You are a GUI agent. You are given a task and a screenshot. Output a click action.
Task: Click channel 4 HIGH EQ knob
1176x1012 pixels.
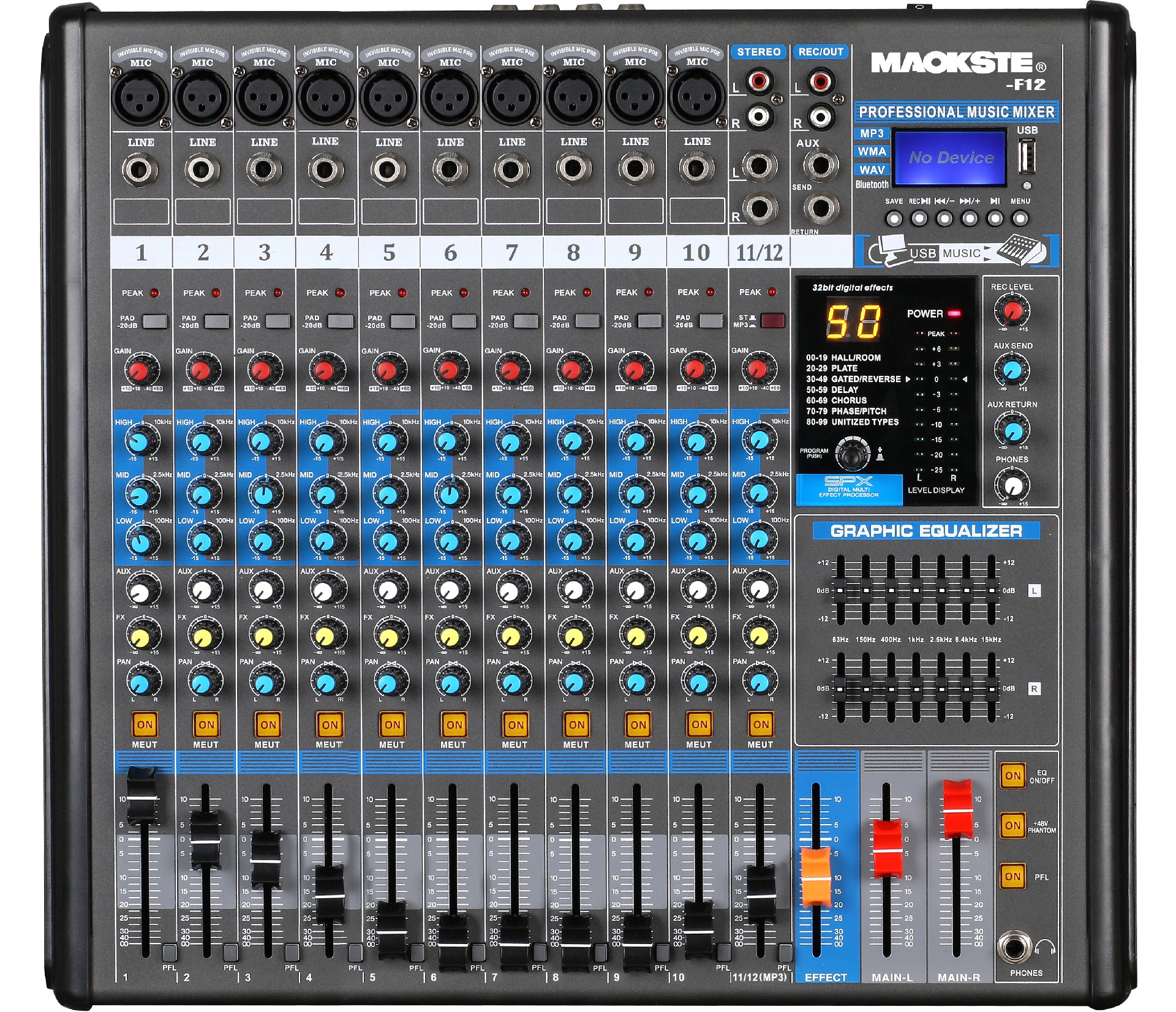tap(326, 441)
